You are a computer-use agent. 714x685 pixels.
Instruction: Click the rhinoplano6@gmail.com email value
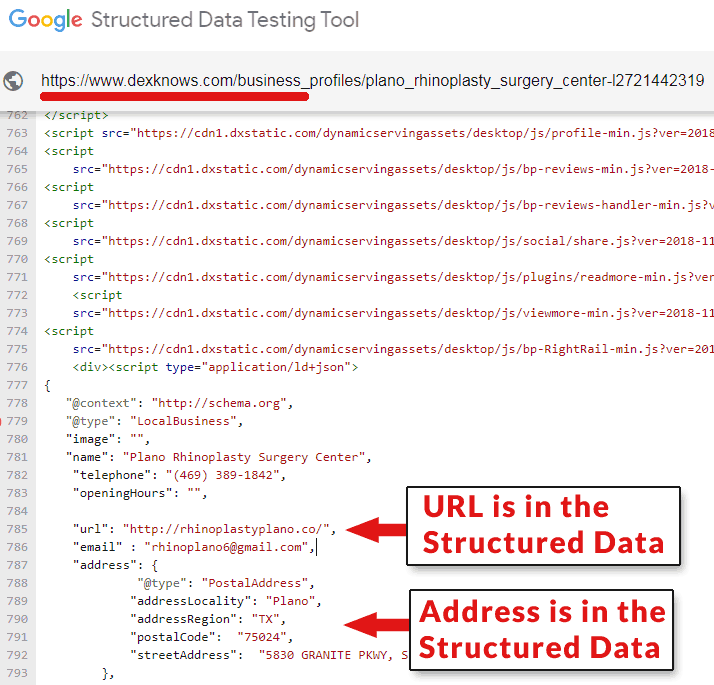pos(229,547)
